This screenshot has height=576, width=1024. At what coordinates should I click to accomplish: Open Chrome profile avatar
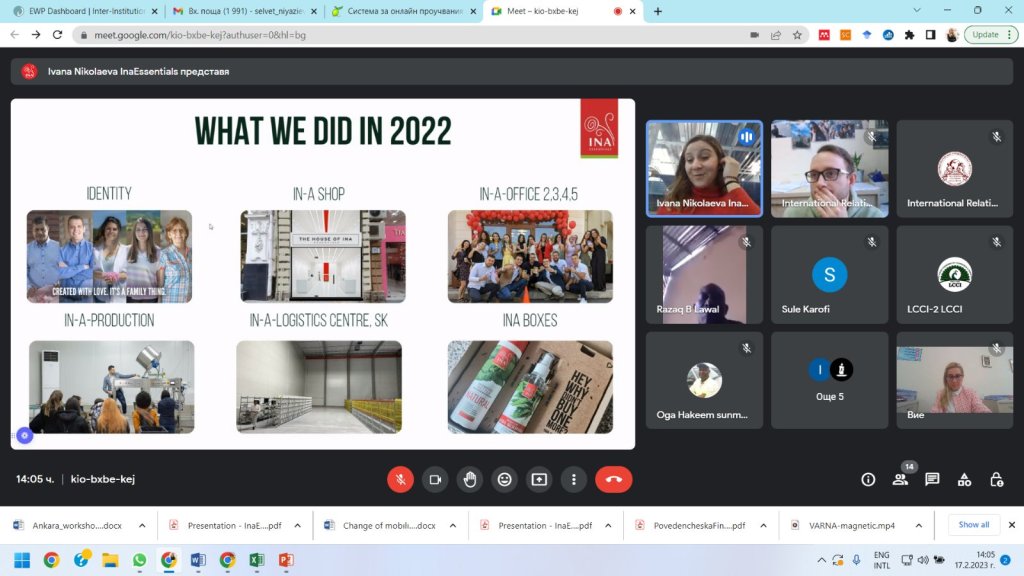[952, 35]
